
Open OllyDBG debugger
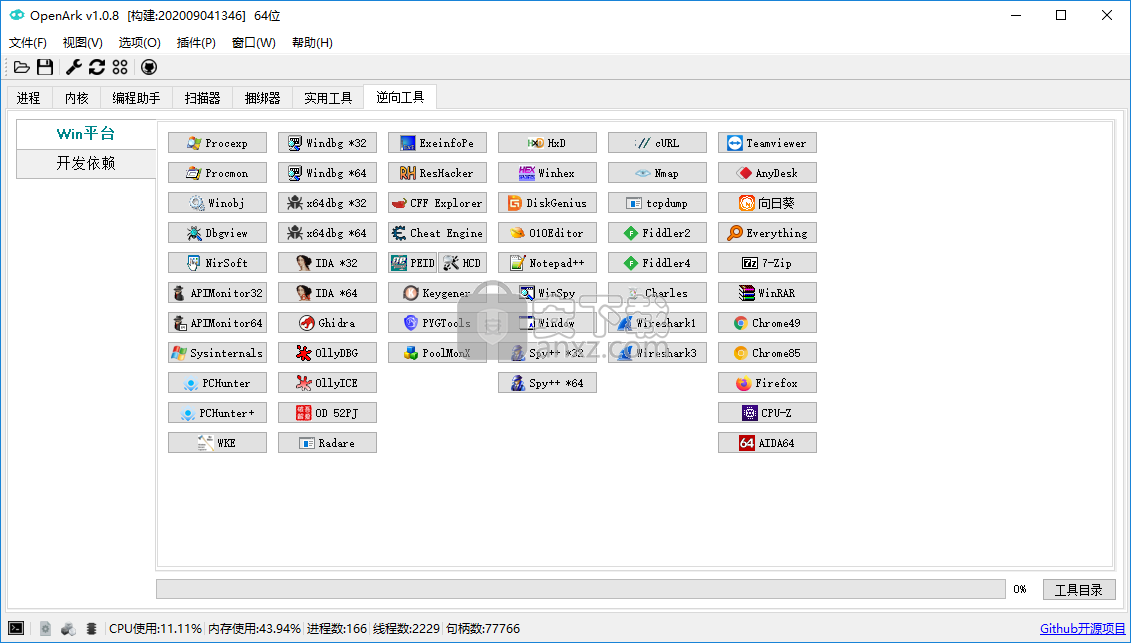(x=327, y=353)
